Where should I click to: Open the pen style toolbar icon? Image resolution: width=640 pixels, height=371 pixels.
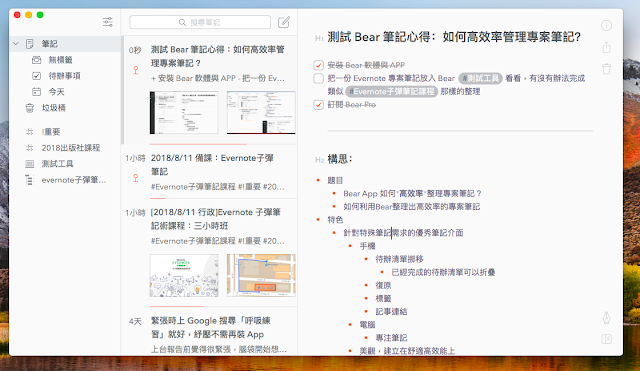click(x=607, y=318)
